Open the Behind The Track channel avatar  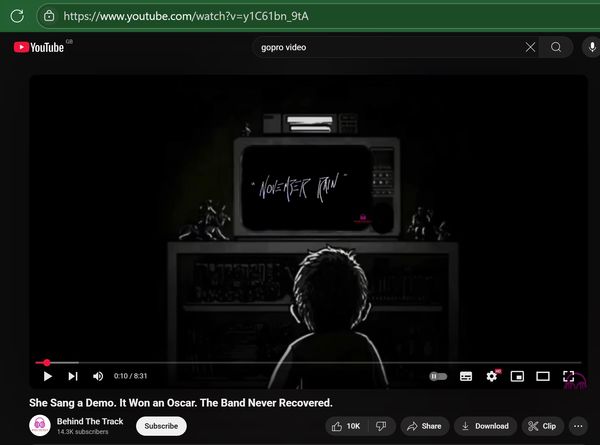tap(40, 425)
